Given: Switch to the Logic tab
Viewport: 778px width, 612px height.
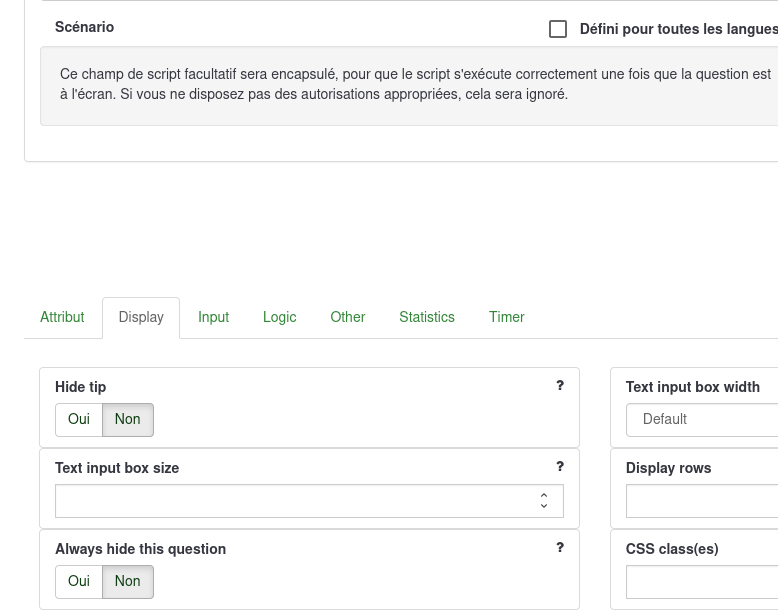Looking at the screenshot, I should [x=279, y=317].
